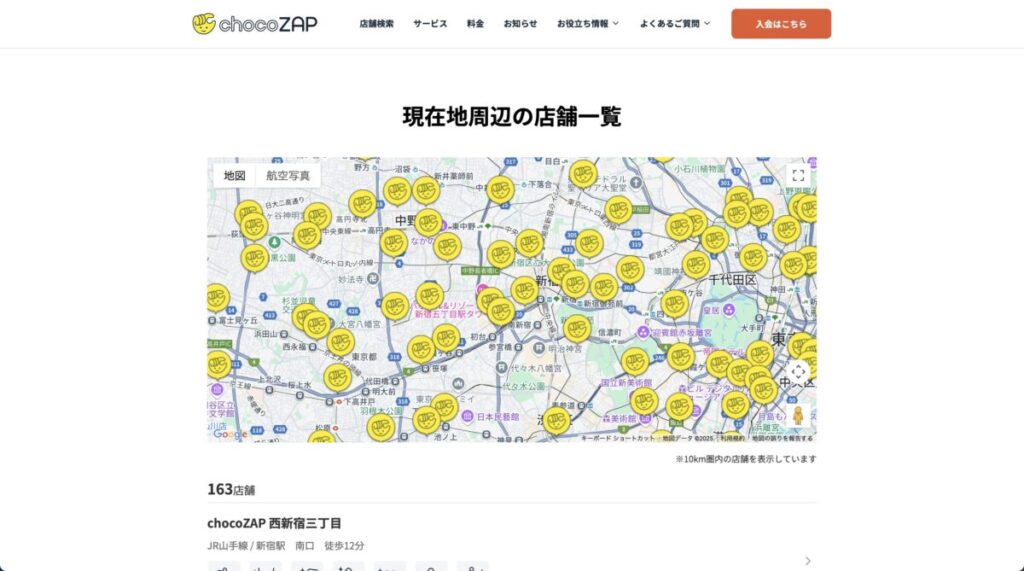Open キーボード ショートカット on the map

(618, 438)
